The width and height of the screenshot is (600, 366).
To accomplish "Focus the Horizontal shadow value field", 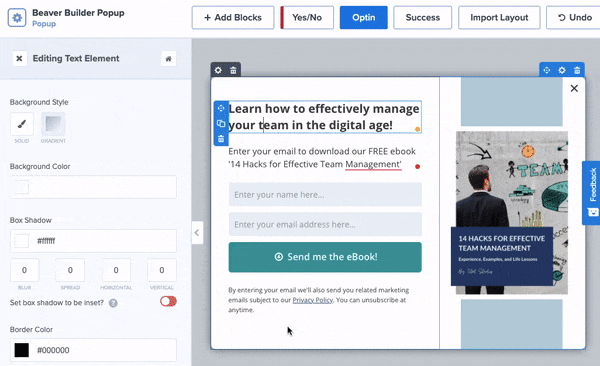I will click(x=116, y=270).
